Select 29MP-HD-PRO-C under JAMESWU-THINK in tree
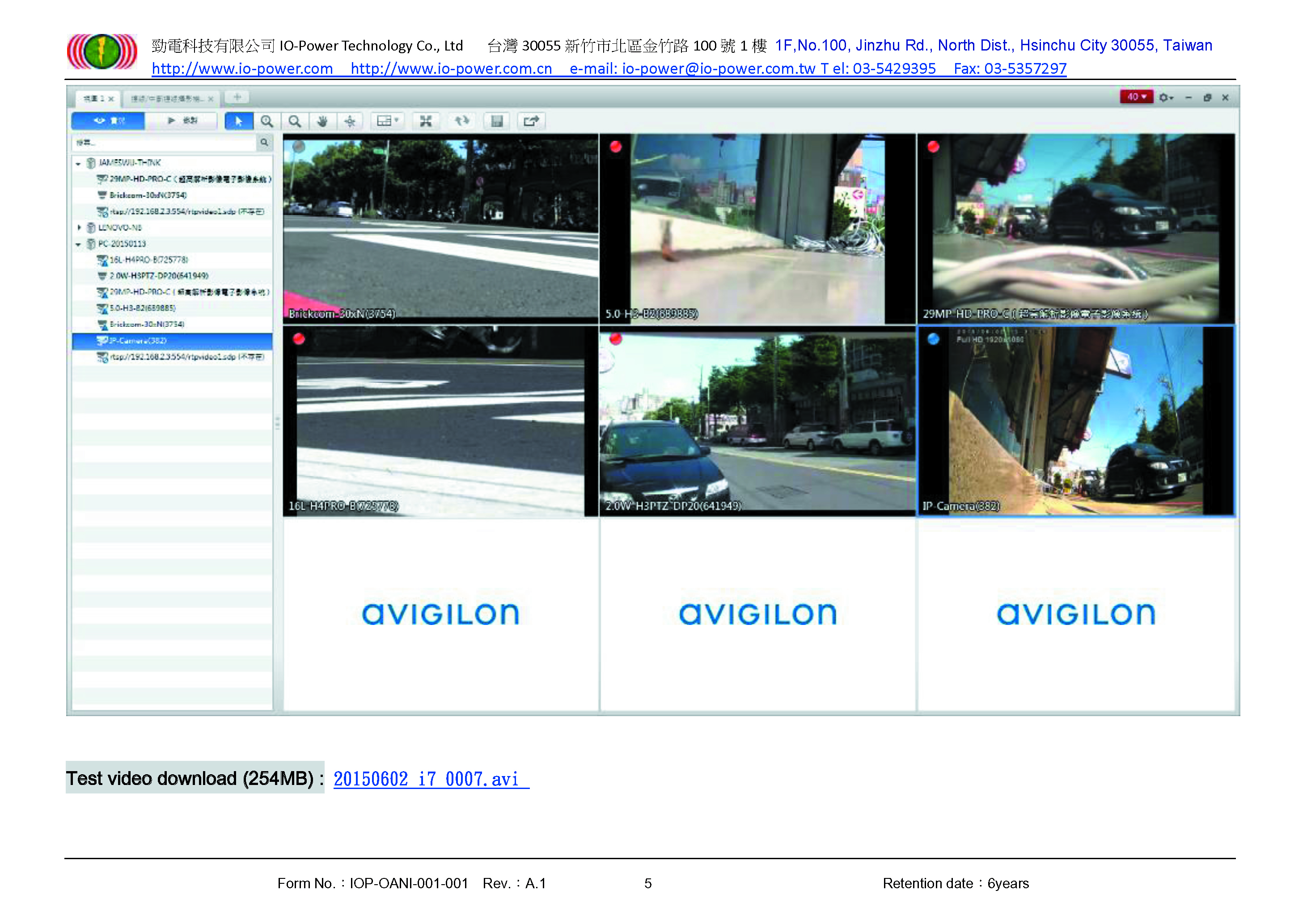The width and height of the screenshot is (1307, 924). pyautogui.click(x=173, y=179)
